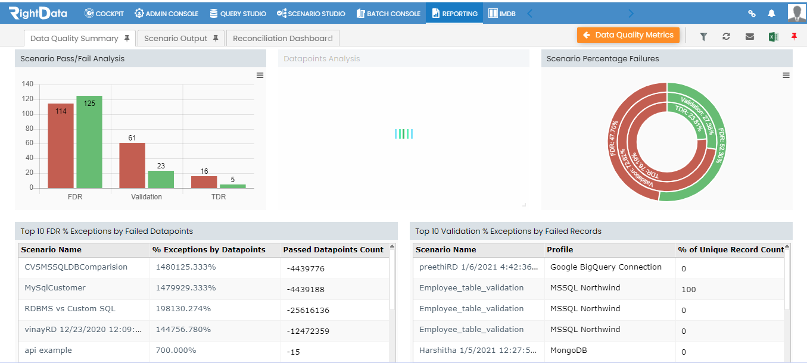
Task: Click the red Validation bar labeled 61
Action: [x=132, y=166]
